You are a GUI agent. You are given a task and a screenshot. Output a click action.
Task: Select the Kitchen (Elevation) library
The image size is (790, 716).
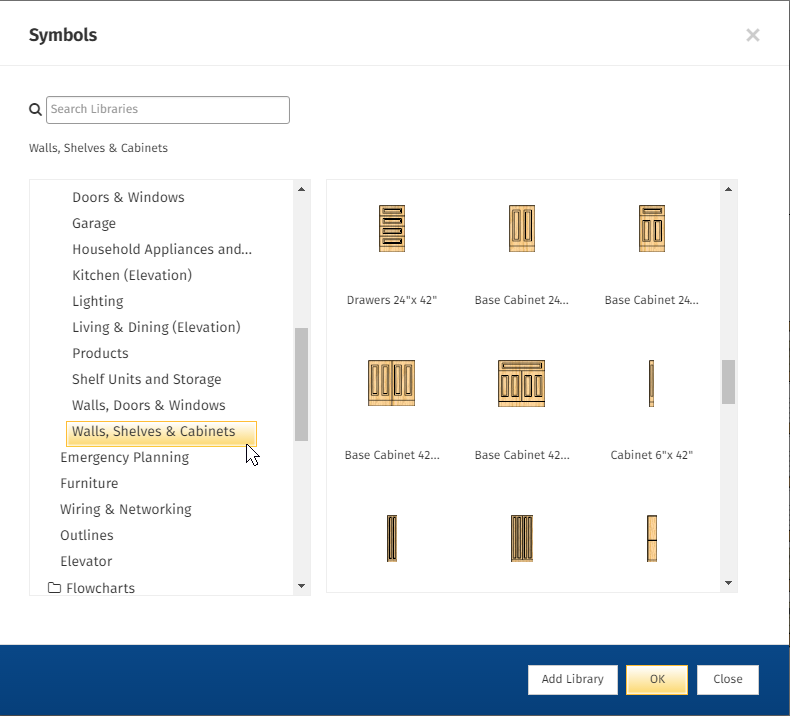click(x=132, y=275)
